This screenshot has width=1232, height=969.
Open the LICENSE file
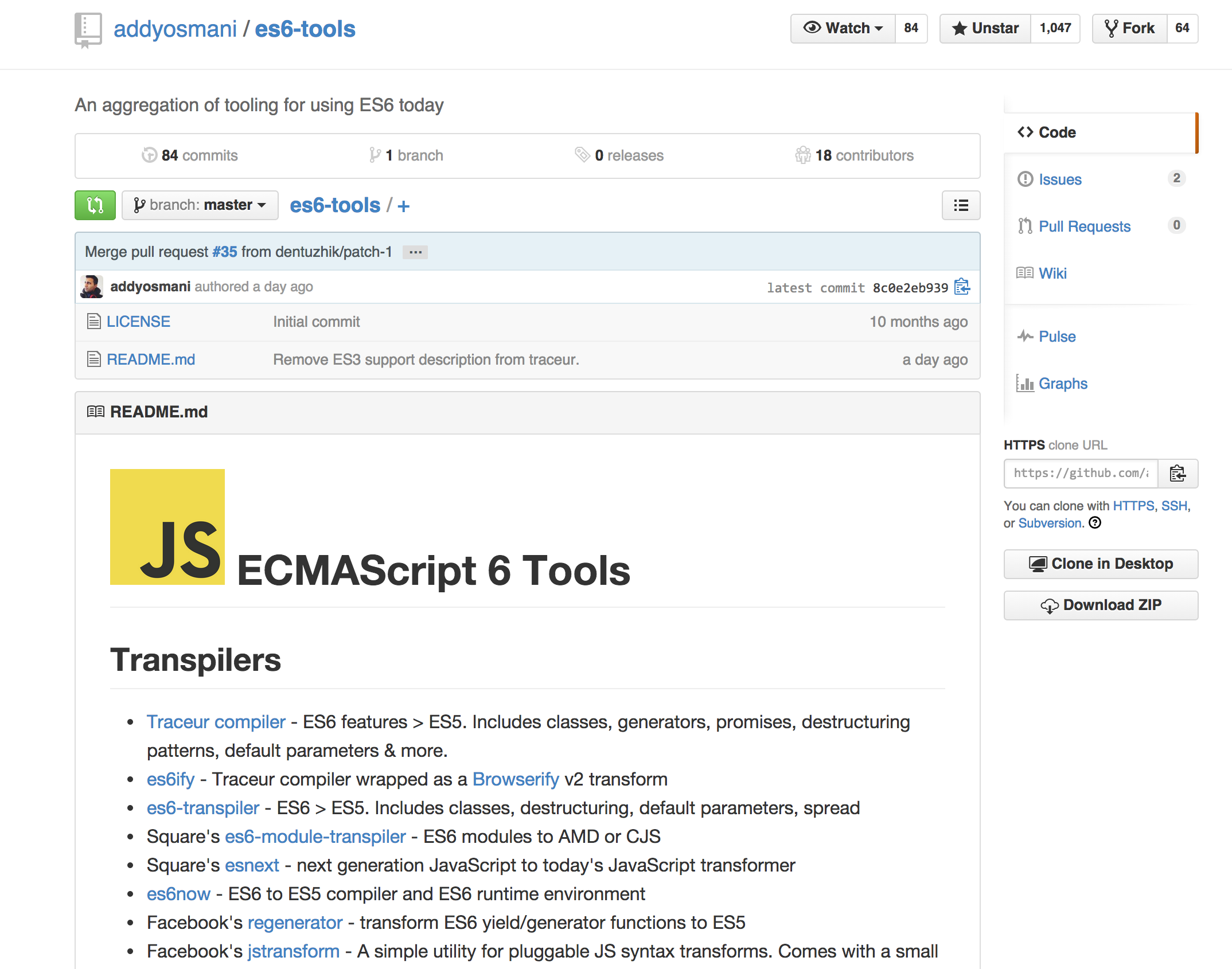(x=138, y=322)
